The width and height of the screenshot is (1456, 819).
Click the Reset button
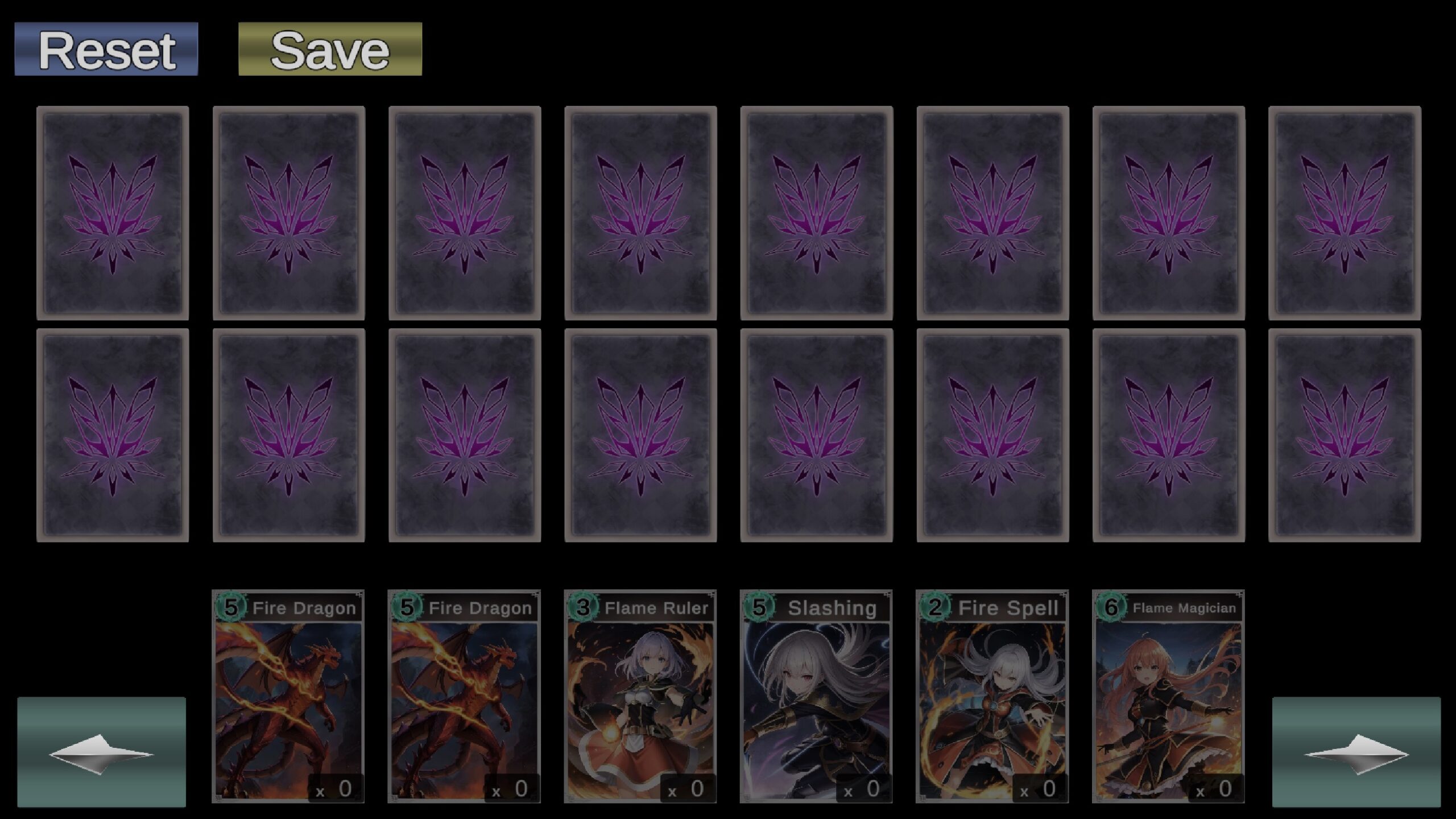(x=106, y=49)
